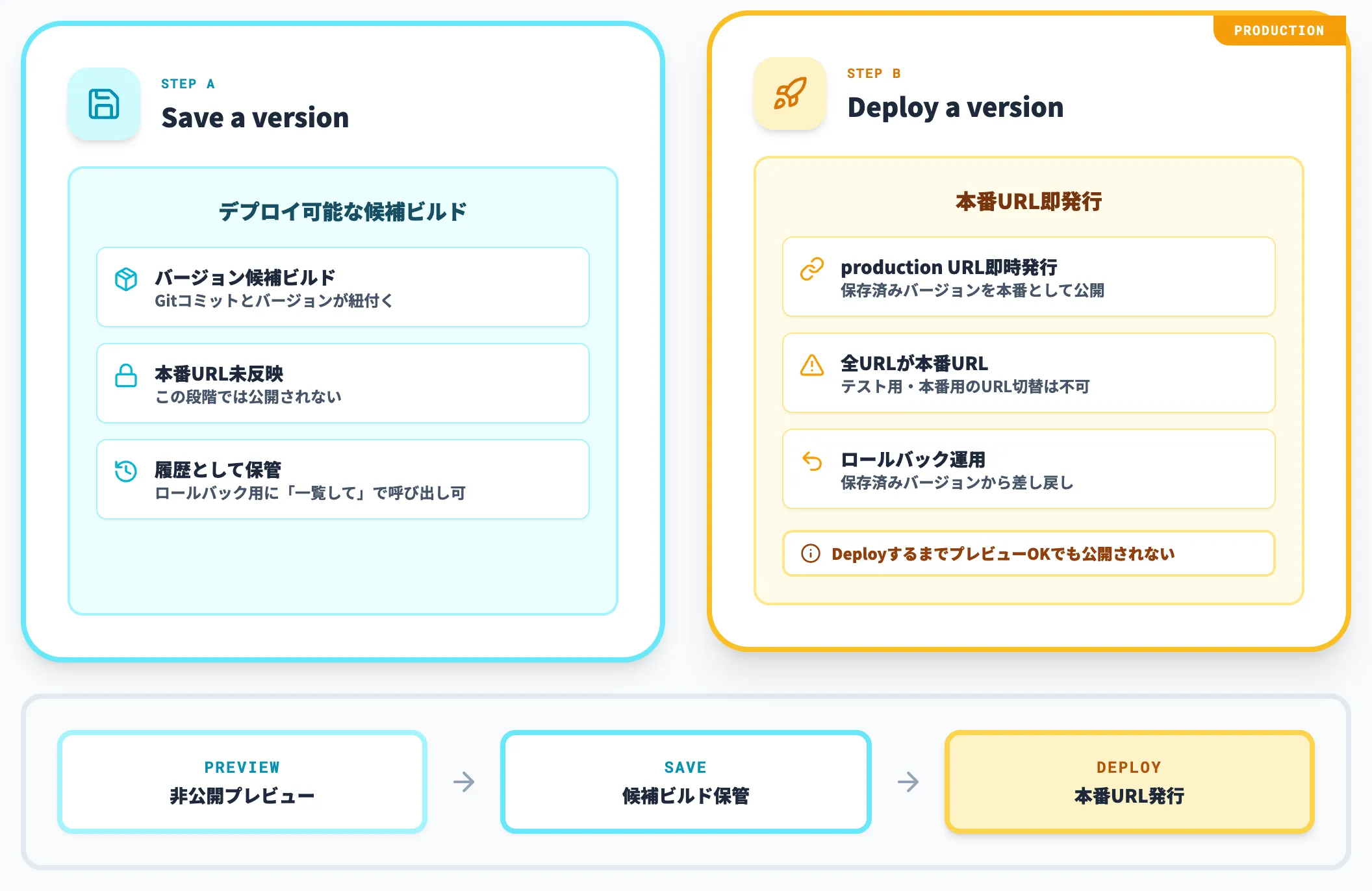Click the デプロイ可能な候補ビルド heading
This screenshot has width=1372, height=891.
tap(343, 212)
